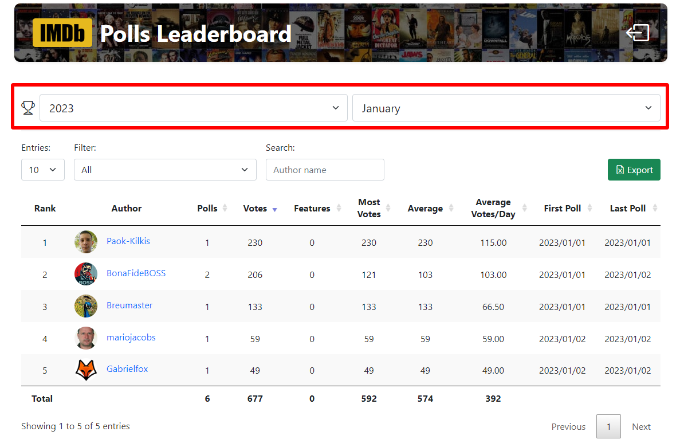This screenshot has width=680, height=447.
Task: Click Breumaster avatar image
Action: [x=85, y=306]
